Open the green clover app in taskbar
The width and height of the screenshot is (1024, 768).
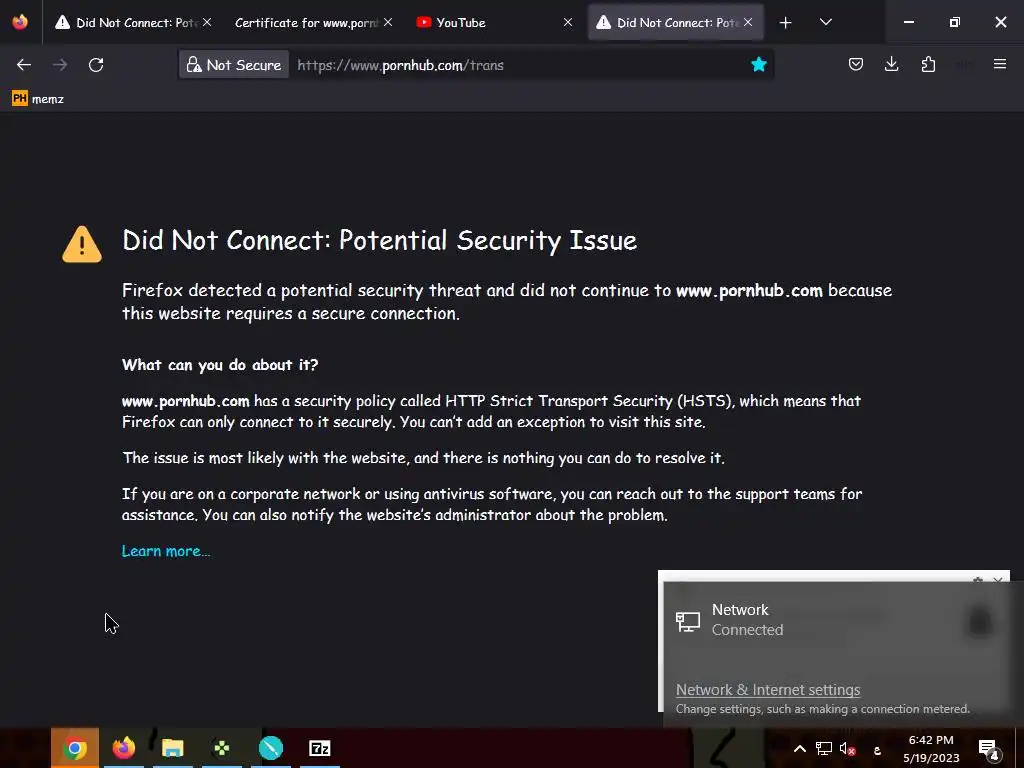(221, 748)
